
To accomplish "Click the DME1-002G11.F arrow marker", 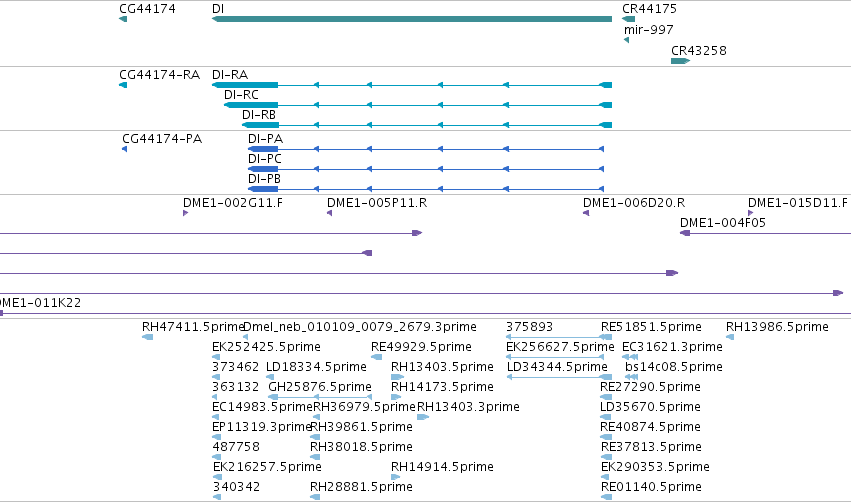I will (186, 213).
